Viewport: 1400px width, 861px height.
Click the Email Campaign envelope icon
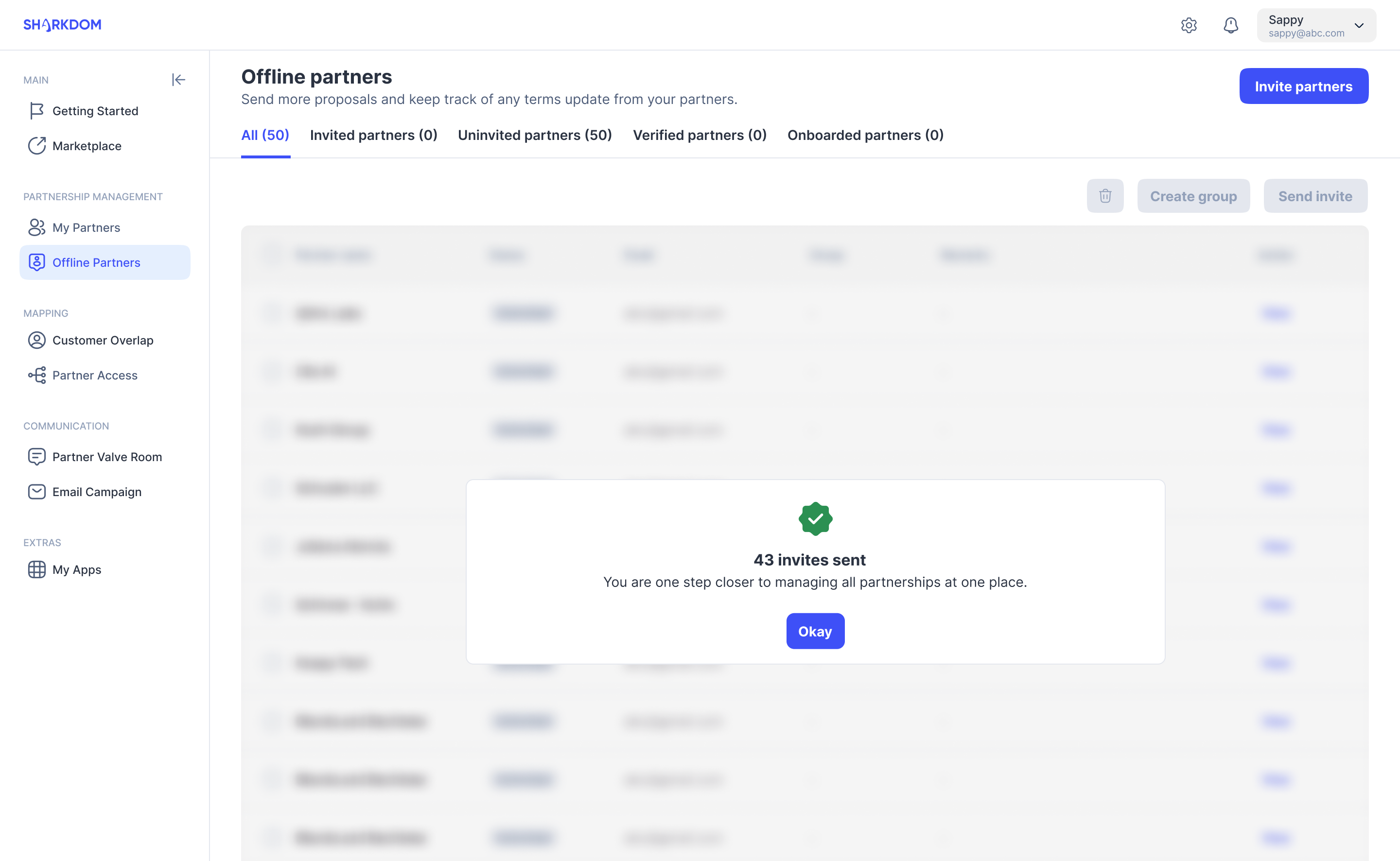(36, 491)
